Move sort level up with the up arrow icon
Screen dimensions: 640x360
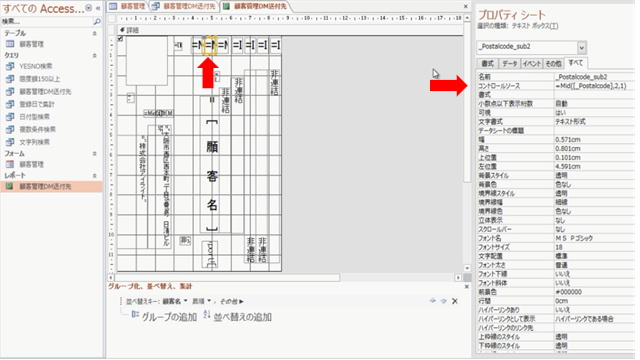(x=432, y=301)
